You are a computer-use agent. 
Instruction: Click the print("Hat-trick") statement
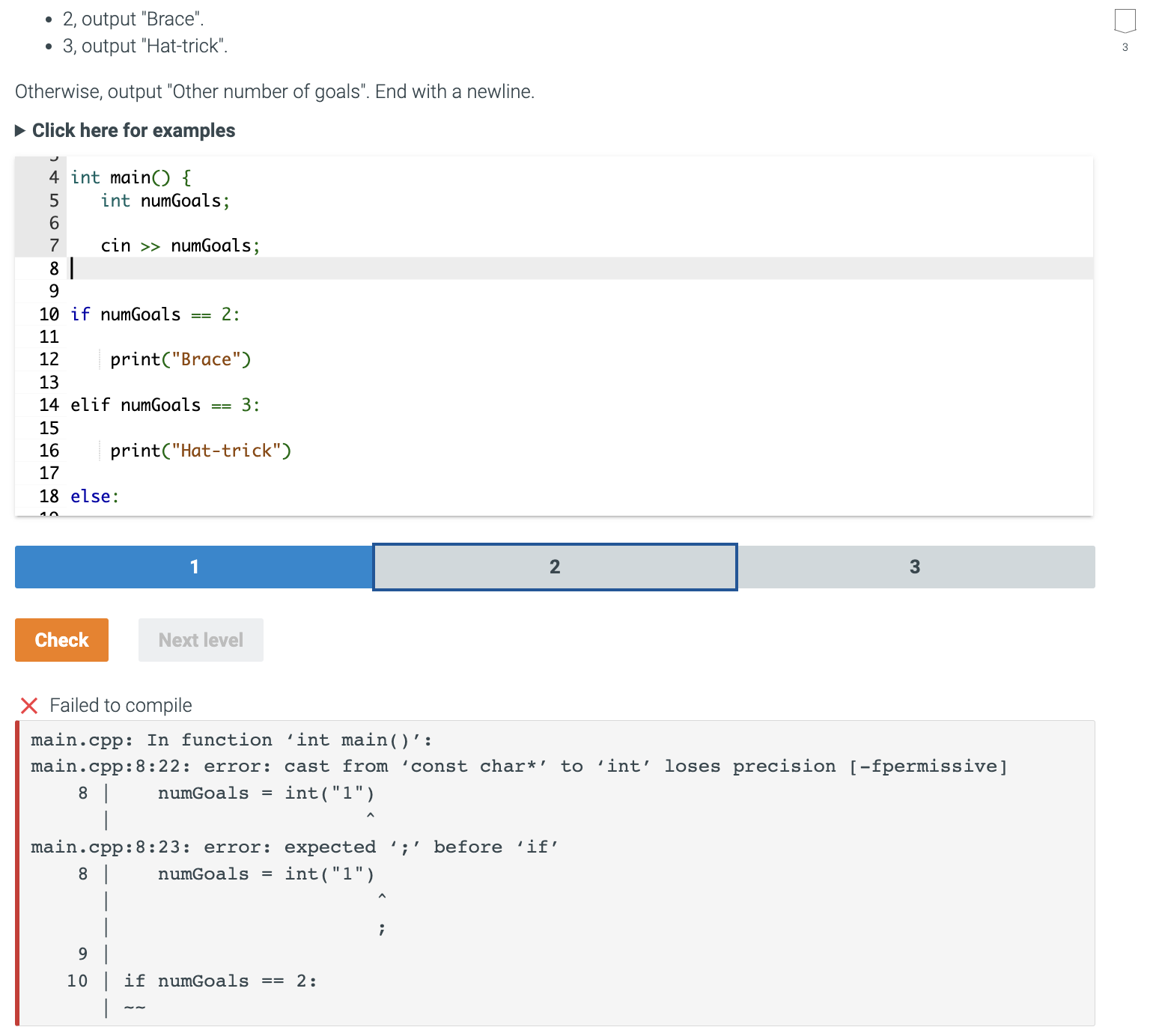[201, 451]
